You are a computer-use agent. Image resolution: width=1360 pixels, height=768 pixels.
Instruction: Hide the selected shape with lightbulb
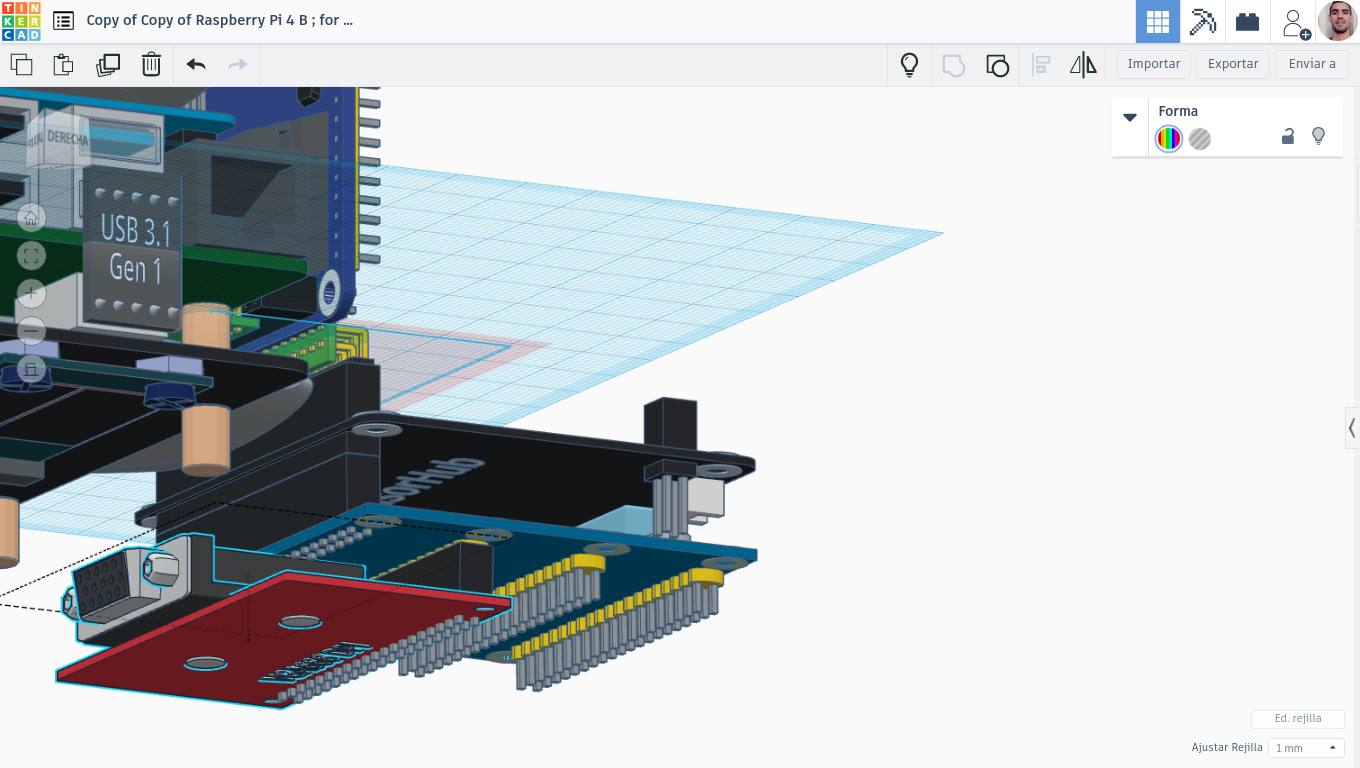tap(1318, 136)
